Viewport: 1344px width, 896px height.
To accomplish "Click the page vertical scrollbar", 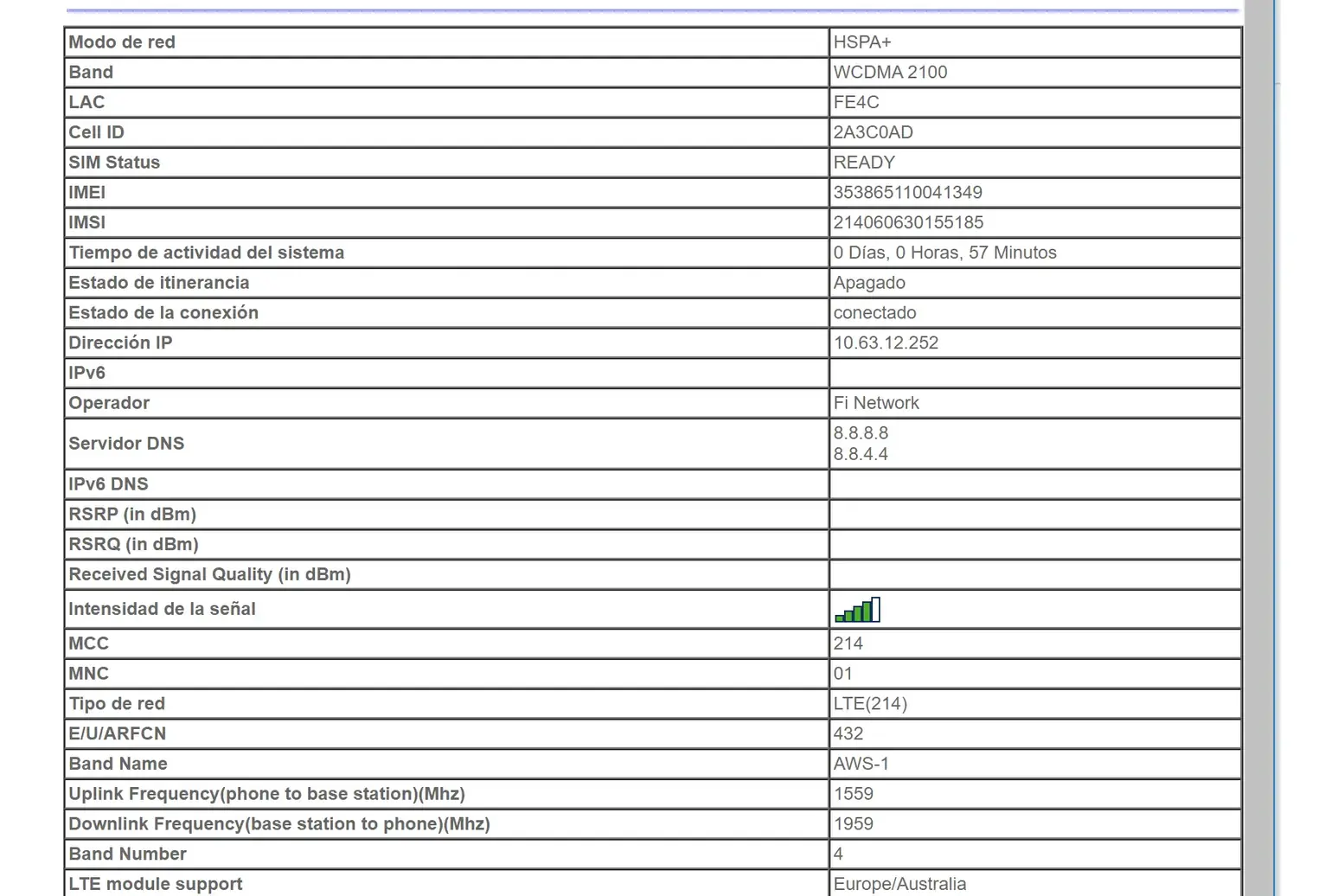I will tap(1261, 448).
